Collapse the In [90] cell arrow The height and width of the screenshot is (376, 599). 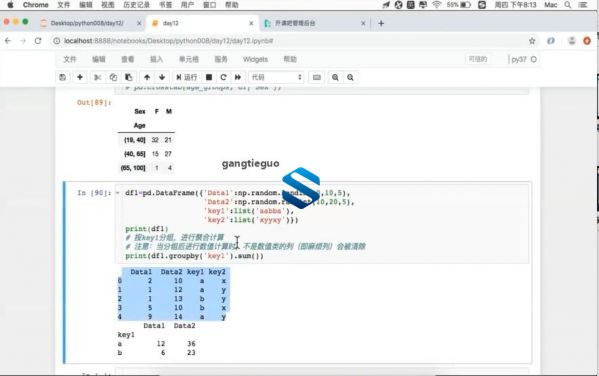[x=118, y=193]
